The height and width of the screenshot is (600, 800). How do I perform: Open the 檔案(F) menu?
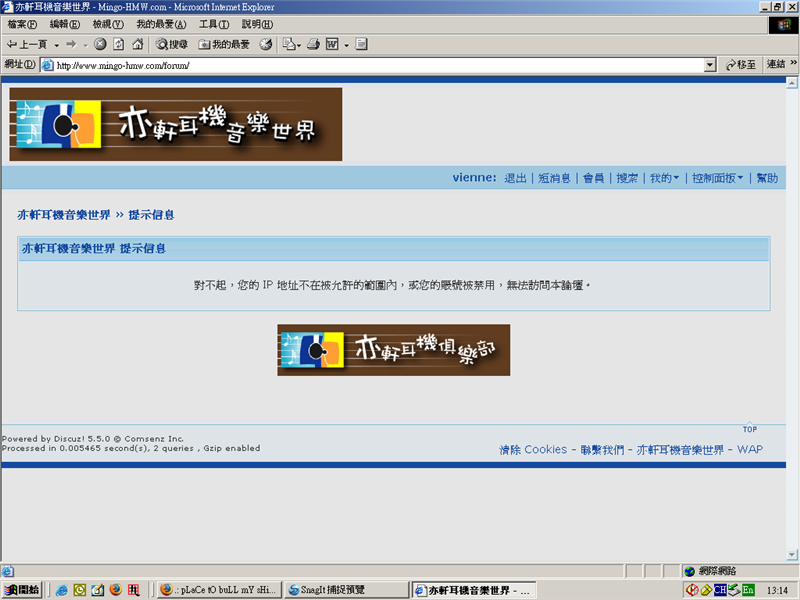coord(22,24)
